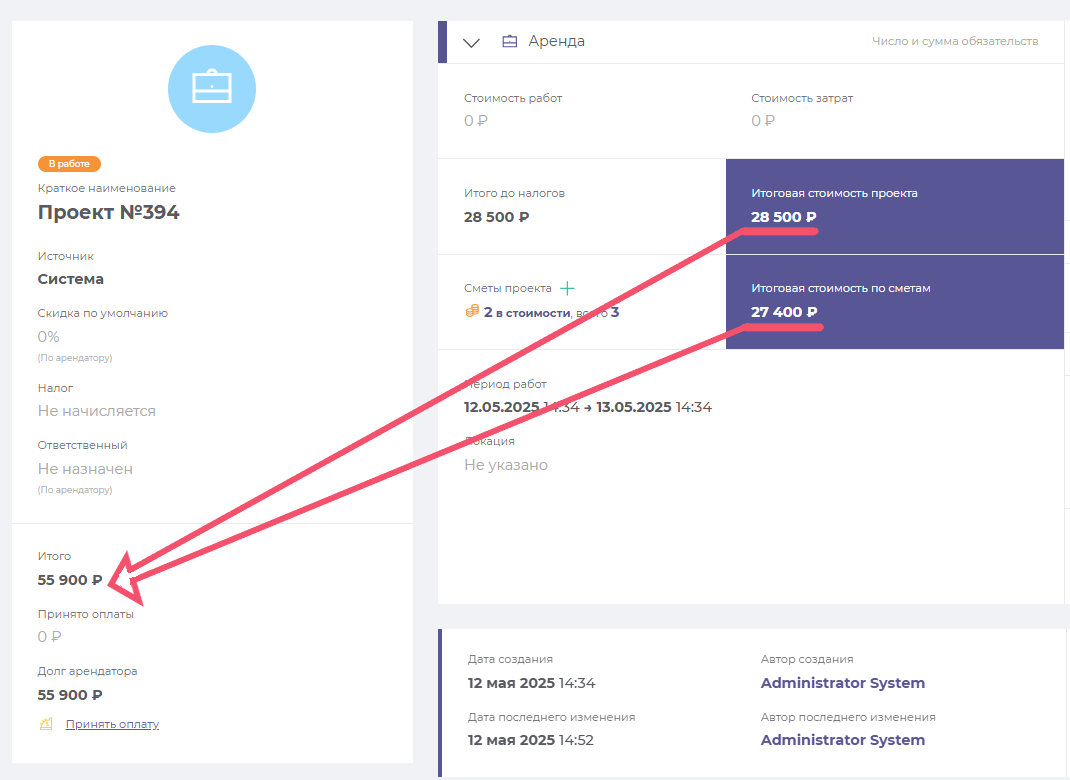Add a project estimate with the plus icon

point(567,289)
